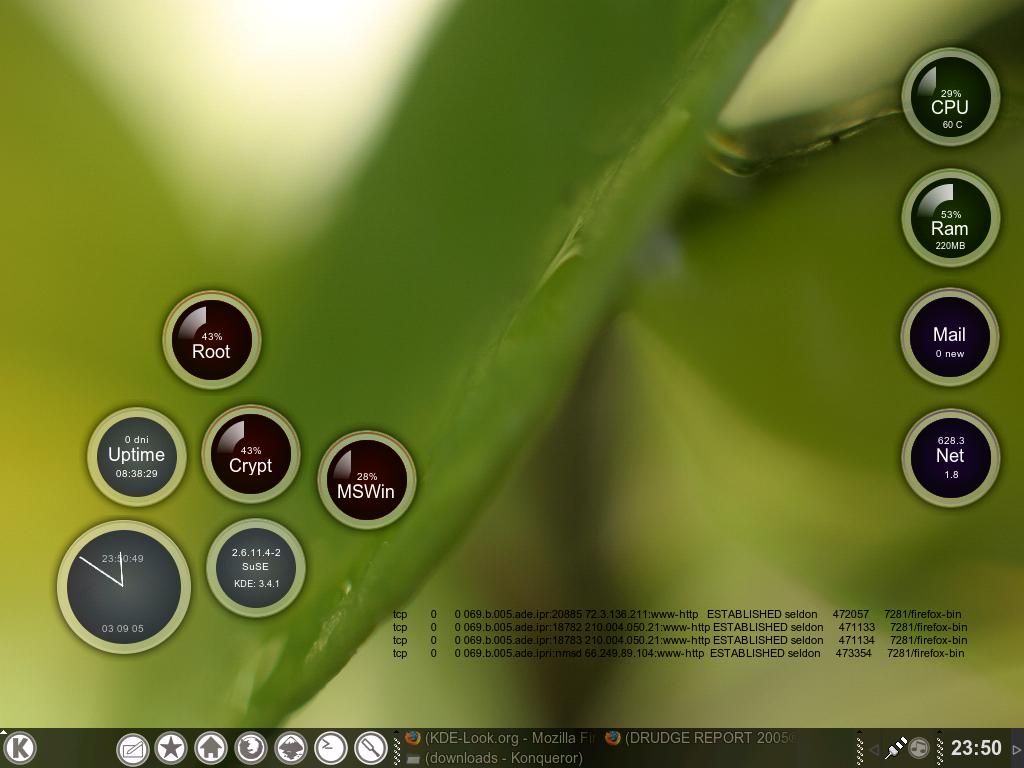Click the tcp line with 72.3.136.211
Screen dimensions: 1024x768
pyautogui.click(x=677, y=614)
